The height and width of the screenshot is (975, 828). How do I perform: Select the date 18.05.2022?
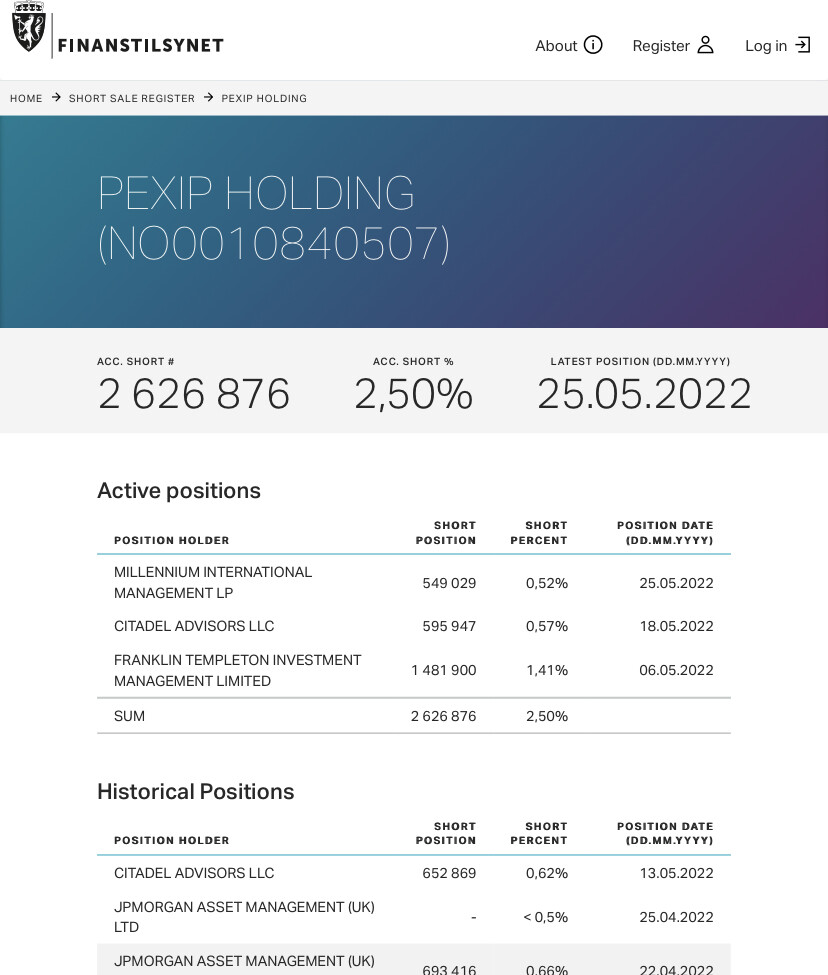(676, 626)
